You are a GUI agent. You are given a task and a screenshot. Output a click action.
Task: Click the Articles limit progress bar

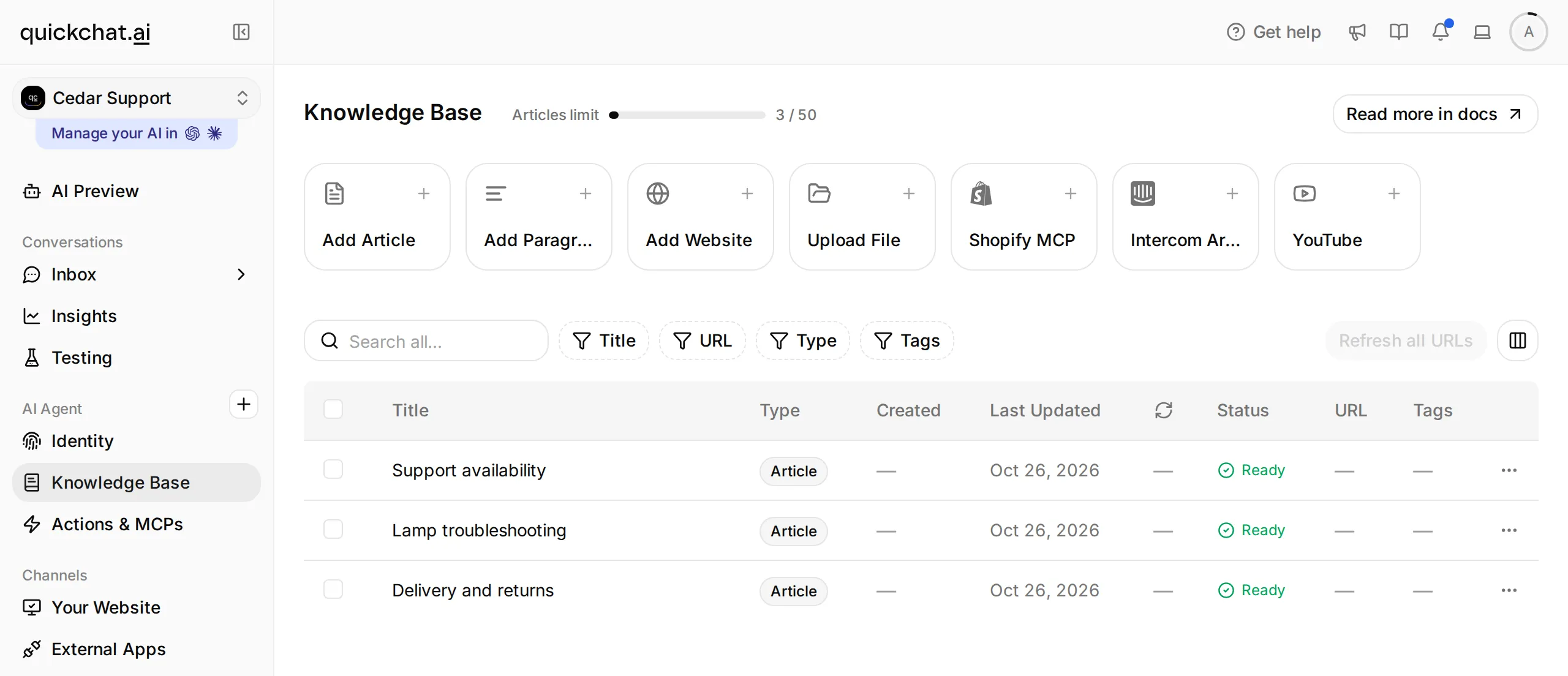(x=687, y=115)
